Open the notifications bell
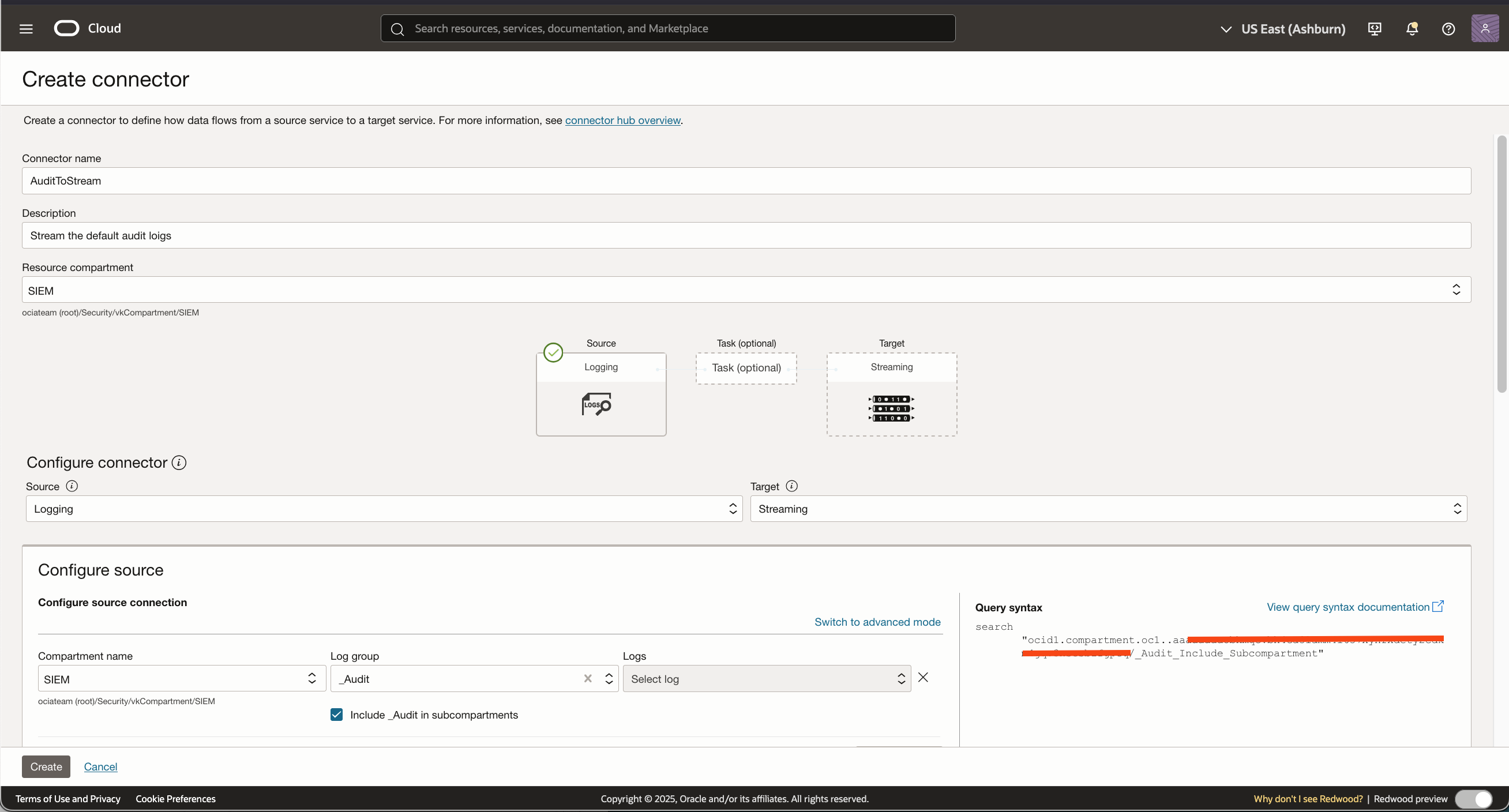 [x=1412, y=29]
